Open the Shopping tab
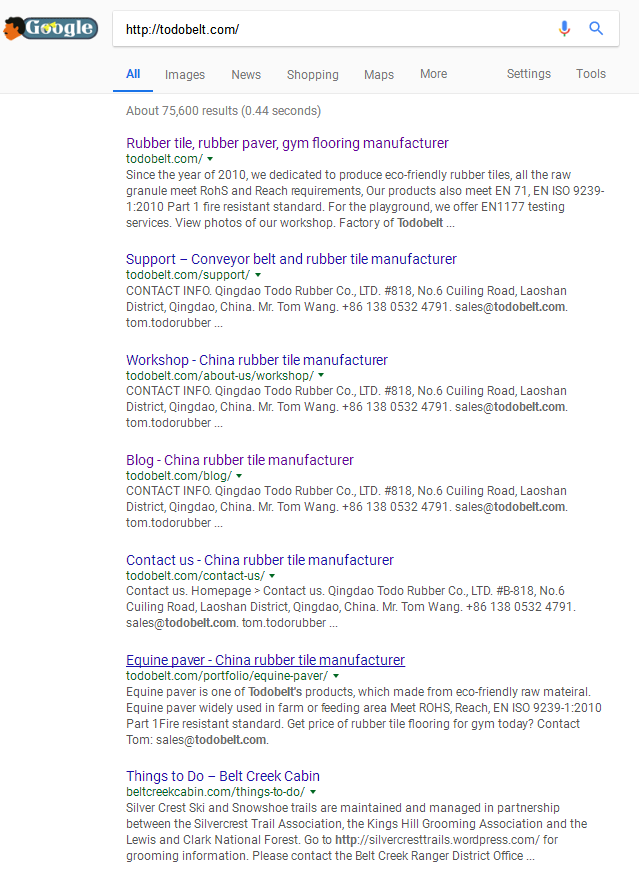 point(312,75)
